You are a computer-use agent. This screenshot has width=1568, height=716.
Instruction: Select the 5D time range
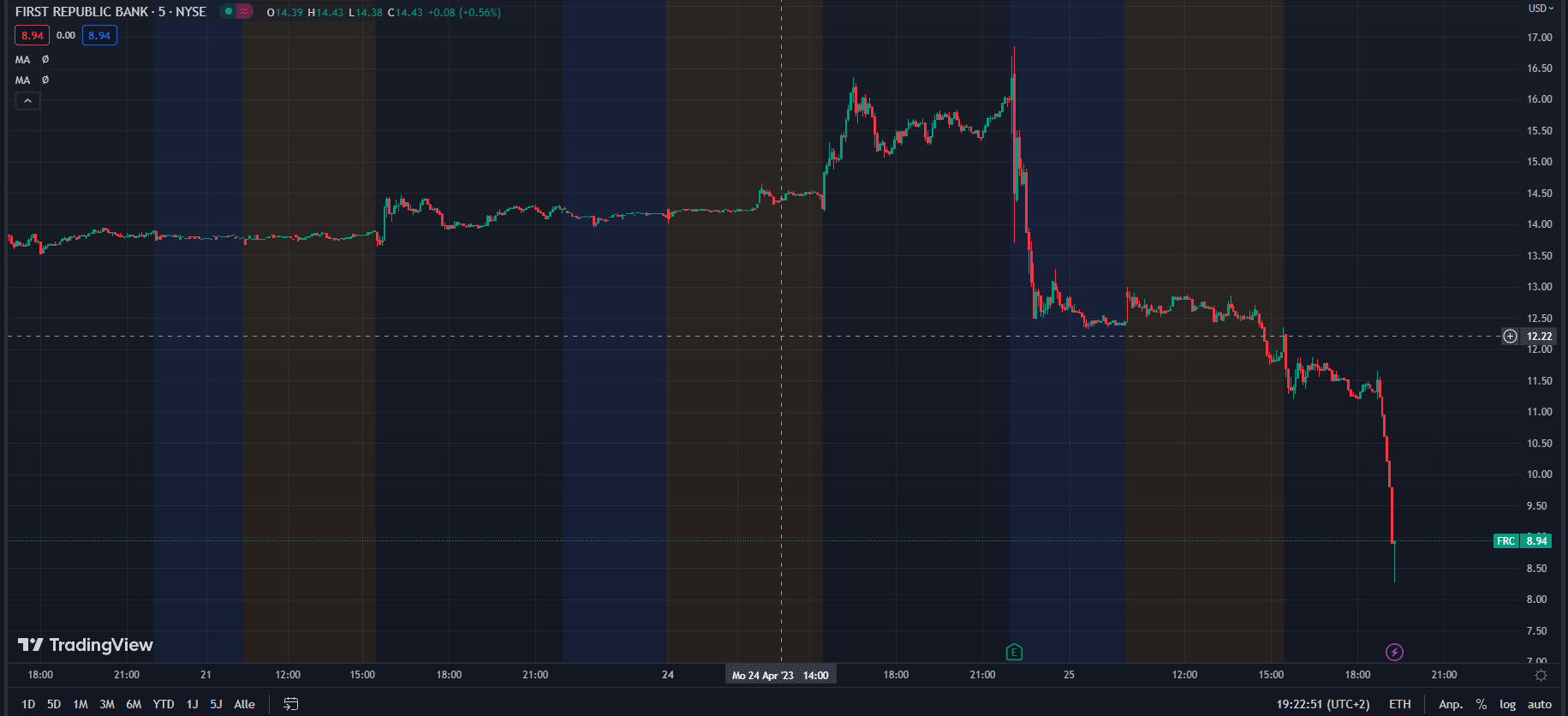point(54,704)
